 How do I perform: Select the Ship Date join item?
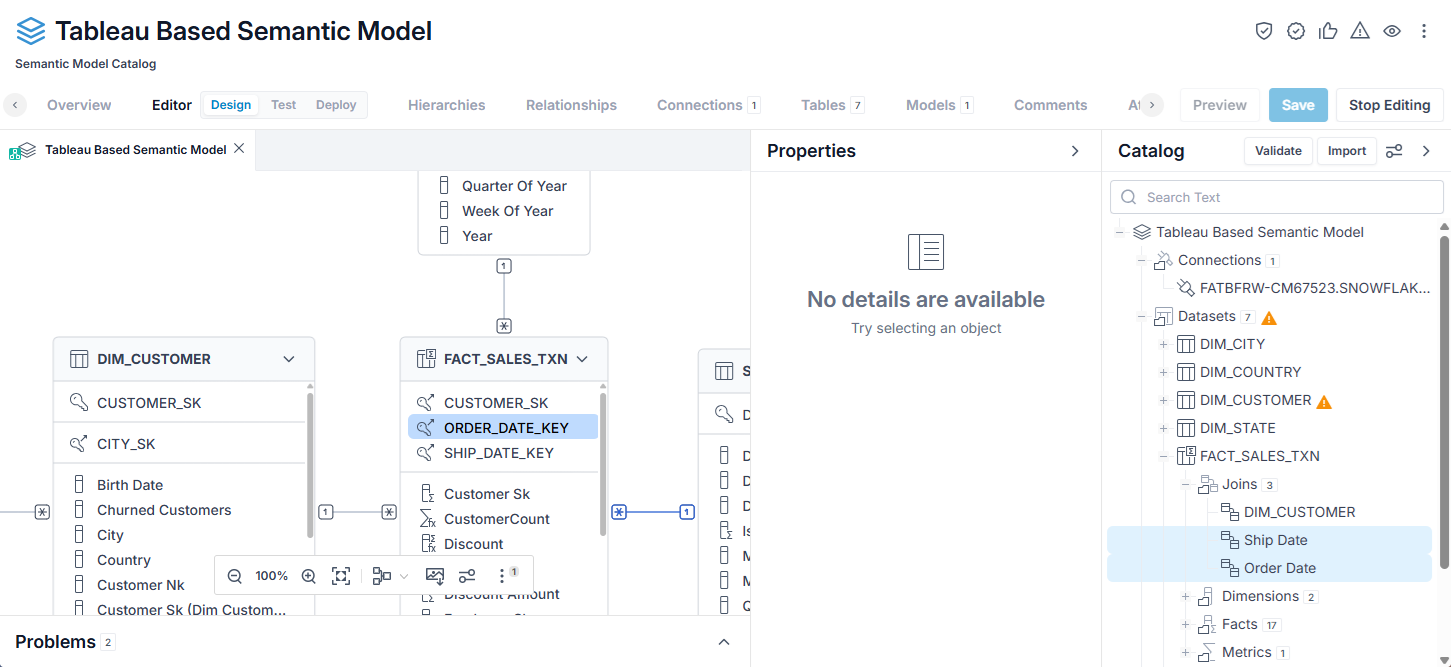pyautogui.click(x=1269, y=540)
